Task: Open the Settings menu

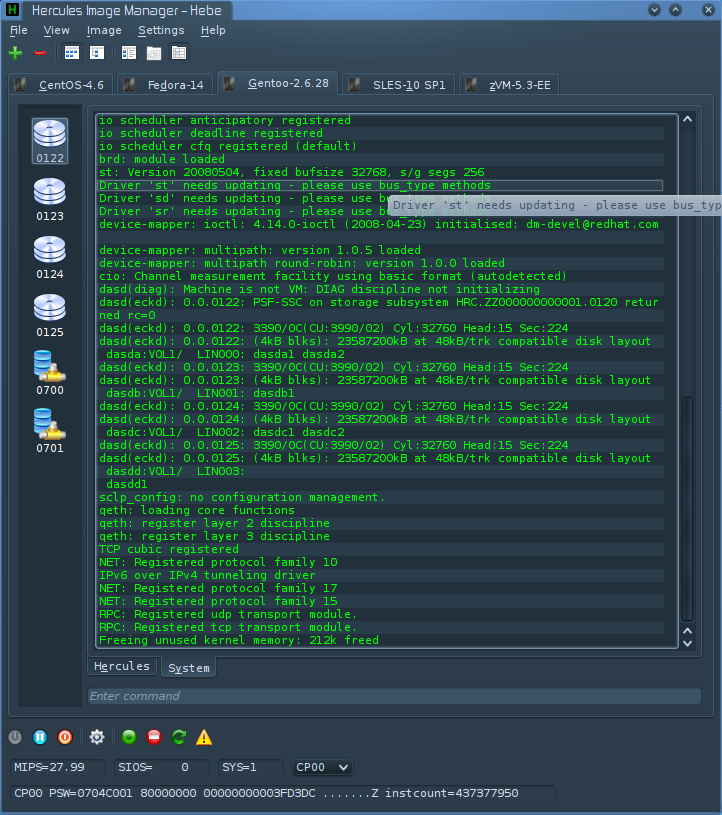Action: (x=161, y=31)
